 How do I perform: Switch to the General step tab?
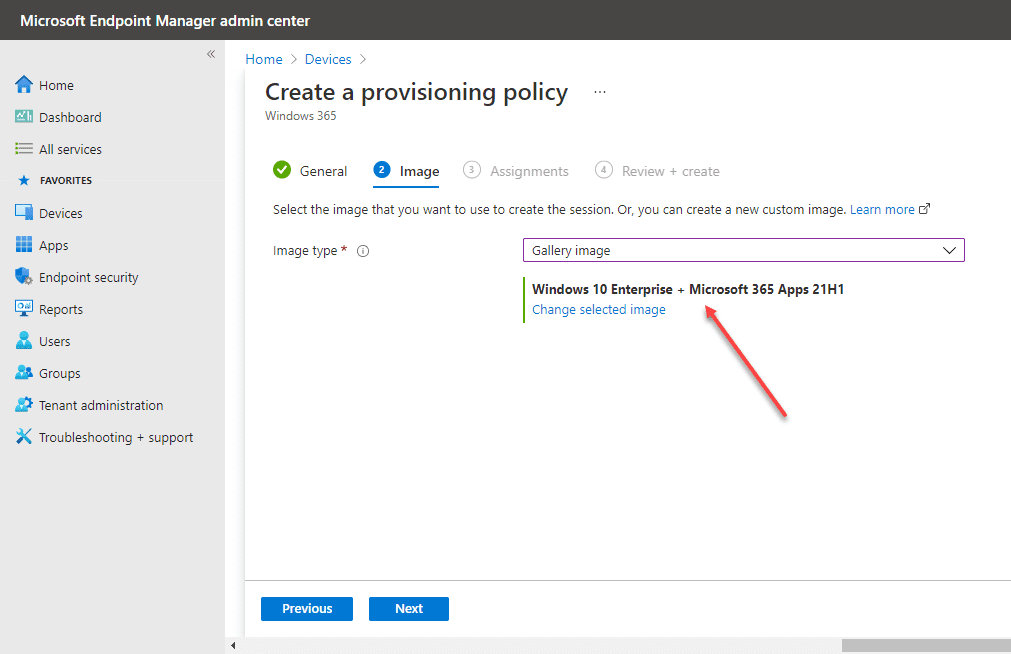click(311, 171)
